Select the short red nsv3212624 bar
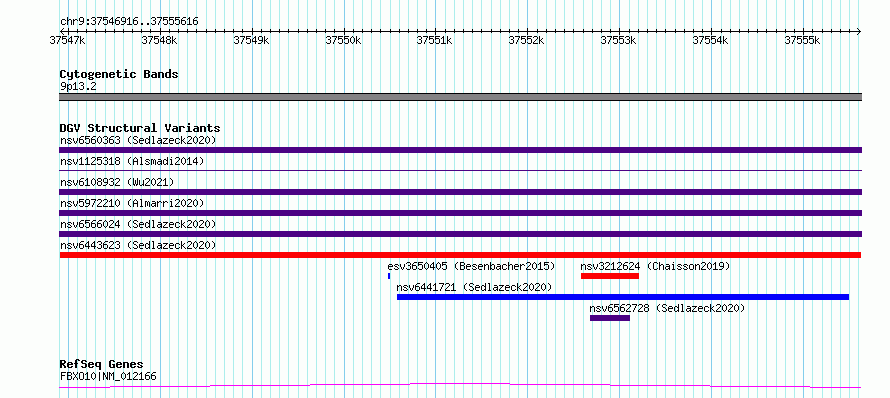This screenshot has width=890, height=398. point(610,276)
